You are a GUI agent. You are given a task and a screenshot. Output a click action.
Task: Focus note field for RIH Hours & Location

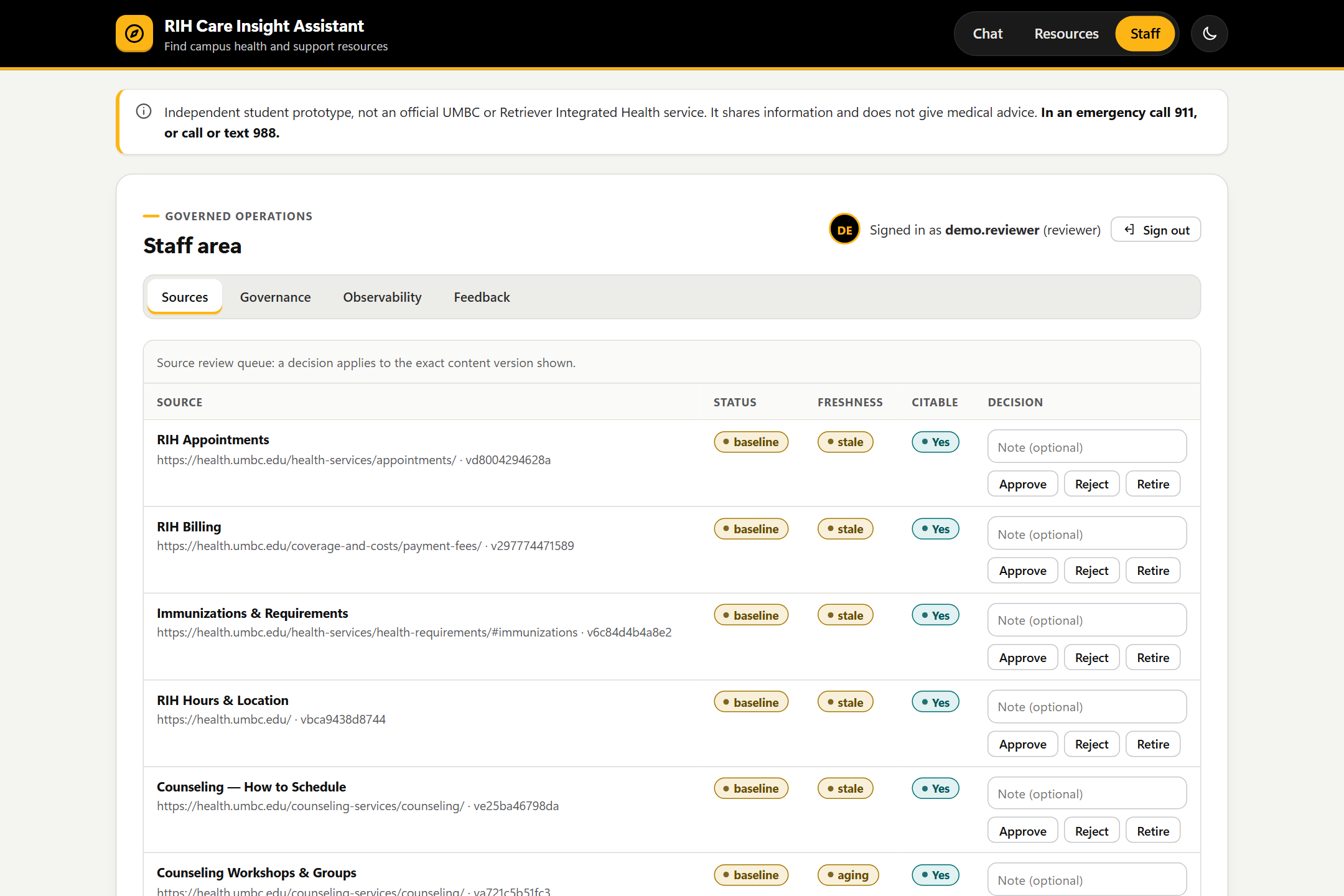point(1087,706)
